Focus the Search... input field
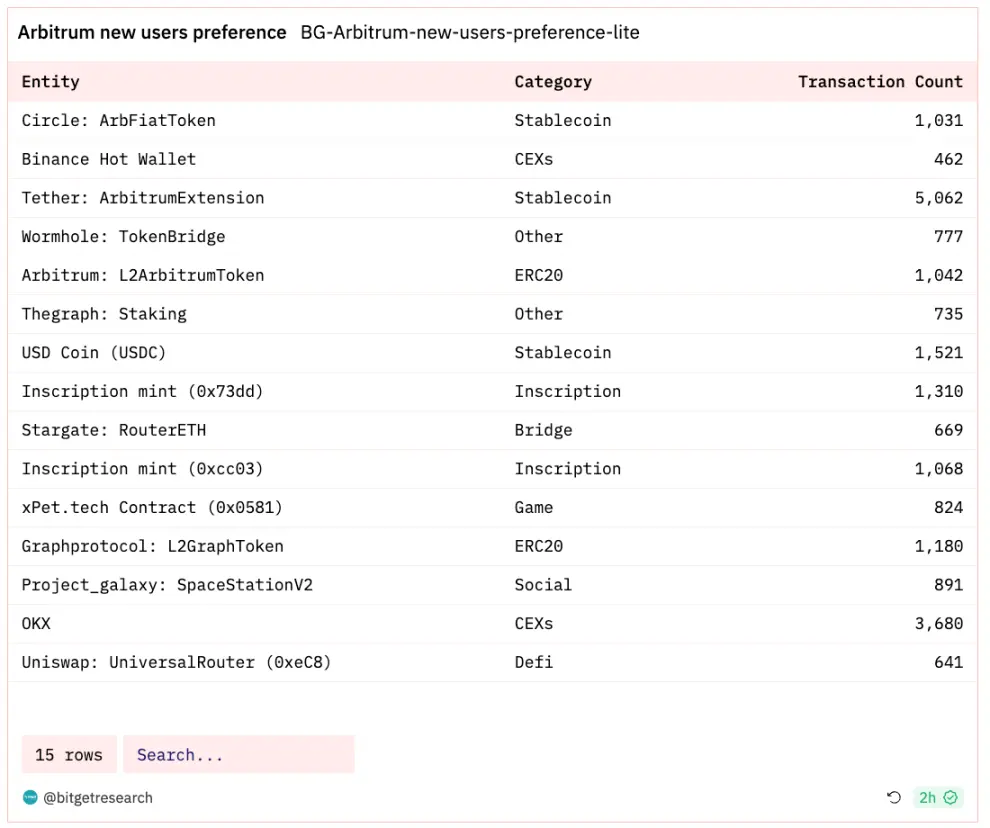The width and height of the screenshot is (990, 828). [238, 755]
